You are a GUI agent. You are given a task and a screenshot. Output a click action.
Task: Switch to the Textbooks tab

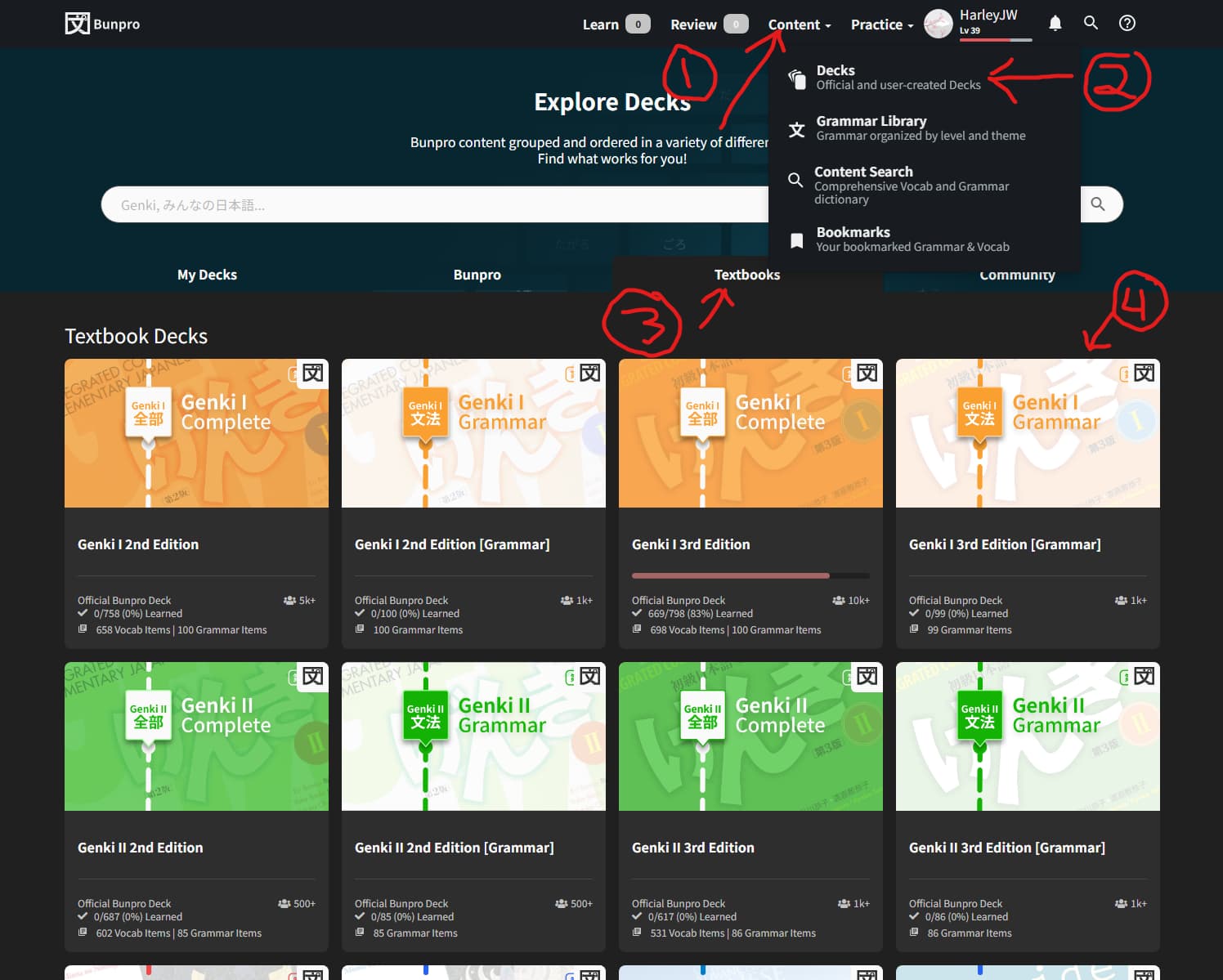tap(746, 275)
